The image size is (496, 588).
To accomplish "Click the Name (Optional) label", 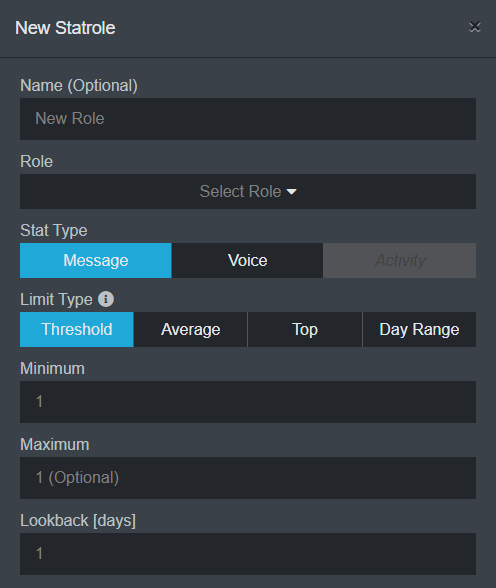I will (x=79, y=86).
